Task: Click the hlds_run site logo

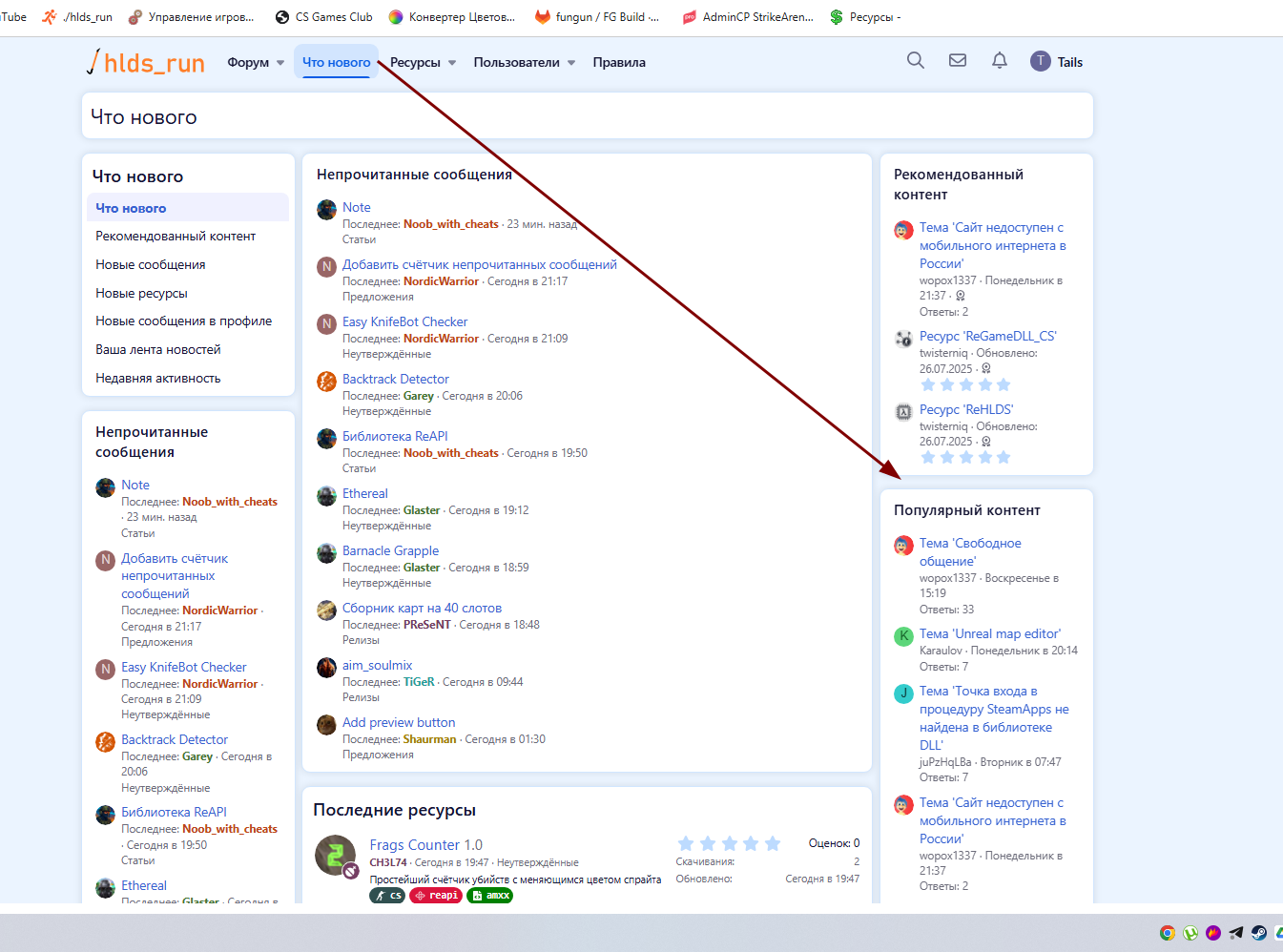Action: pyautogui.click(x=146, y=63)
